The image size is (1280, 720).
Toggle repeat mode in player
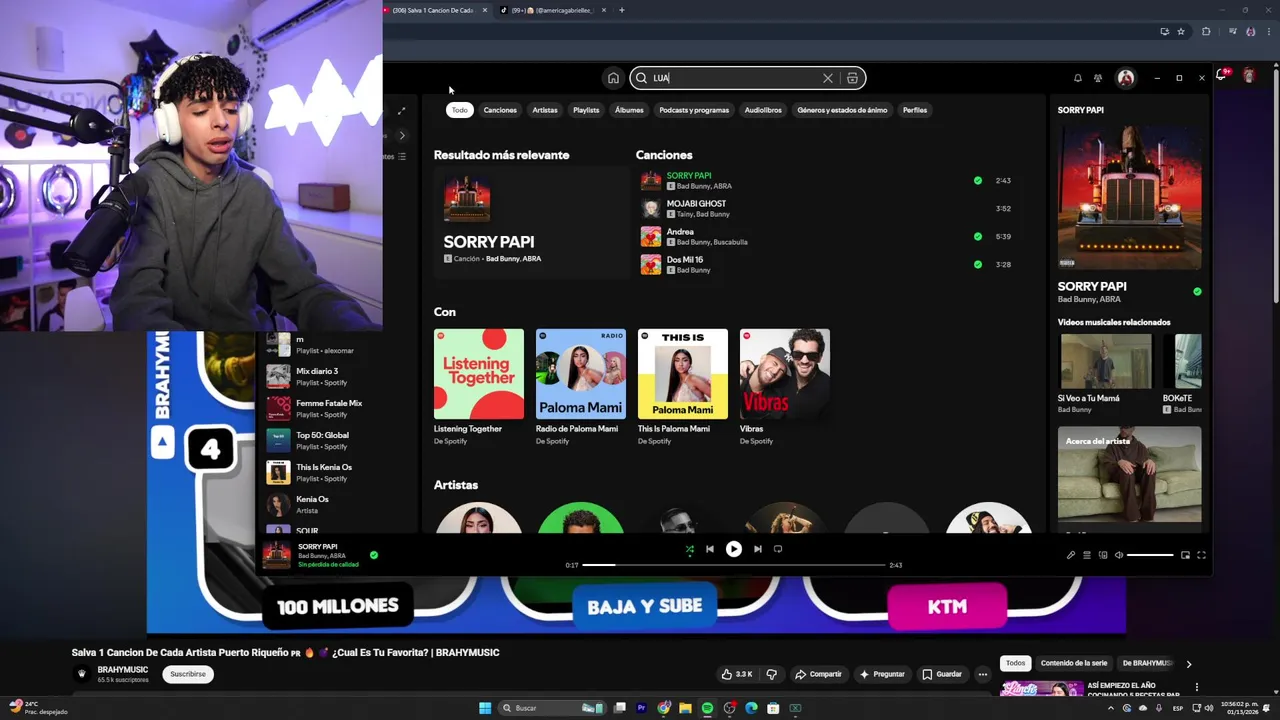tap(778, 549)
